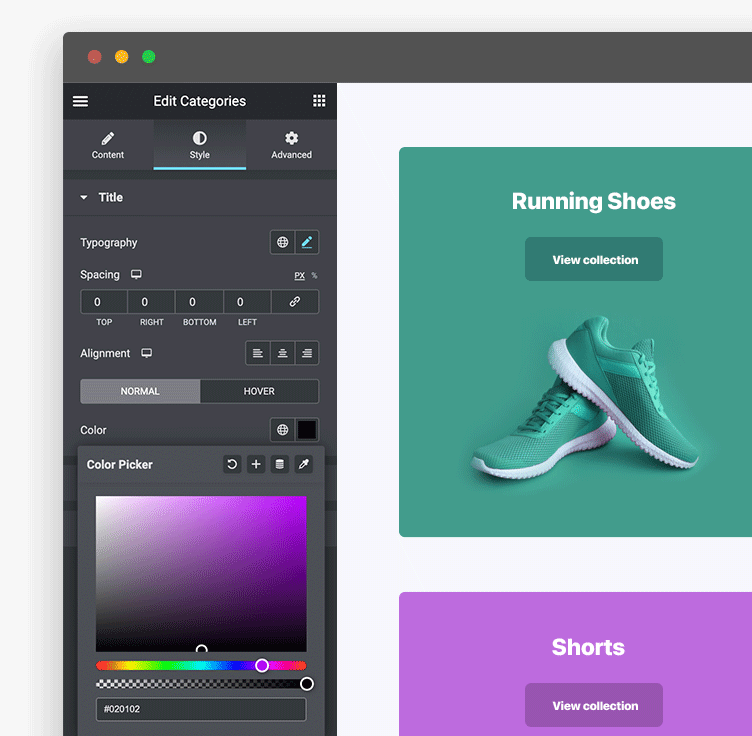Edit Typography with the pencil icon
752x736 pixels.
point(307,242)
